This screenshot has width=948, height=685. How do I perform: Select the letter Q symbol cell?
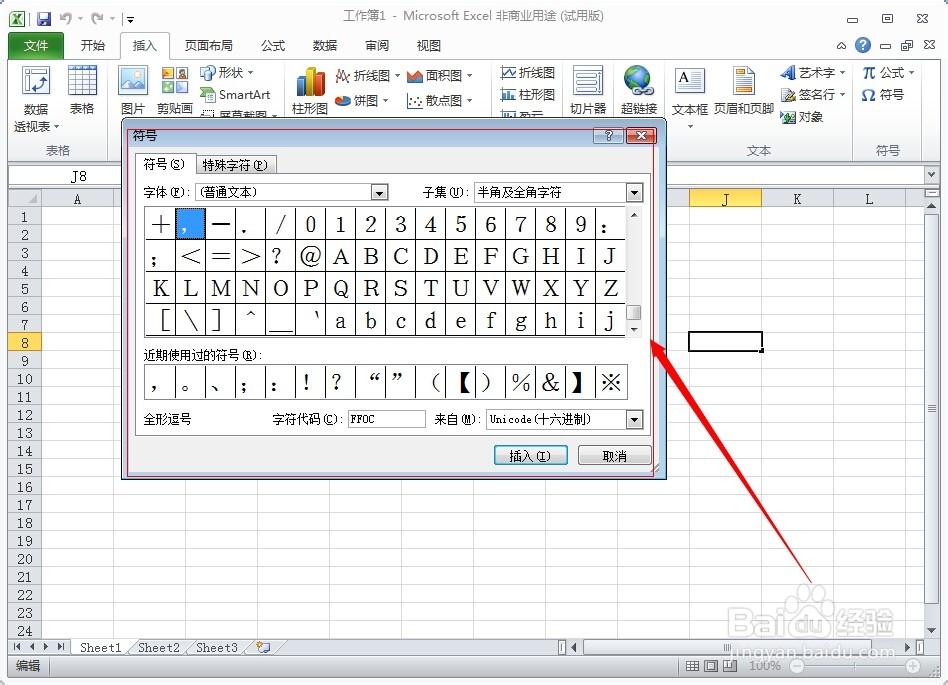tap(340, 288)
